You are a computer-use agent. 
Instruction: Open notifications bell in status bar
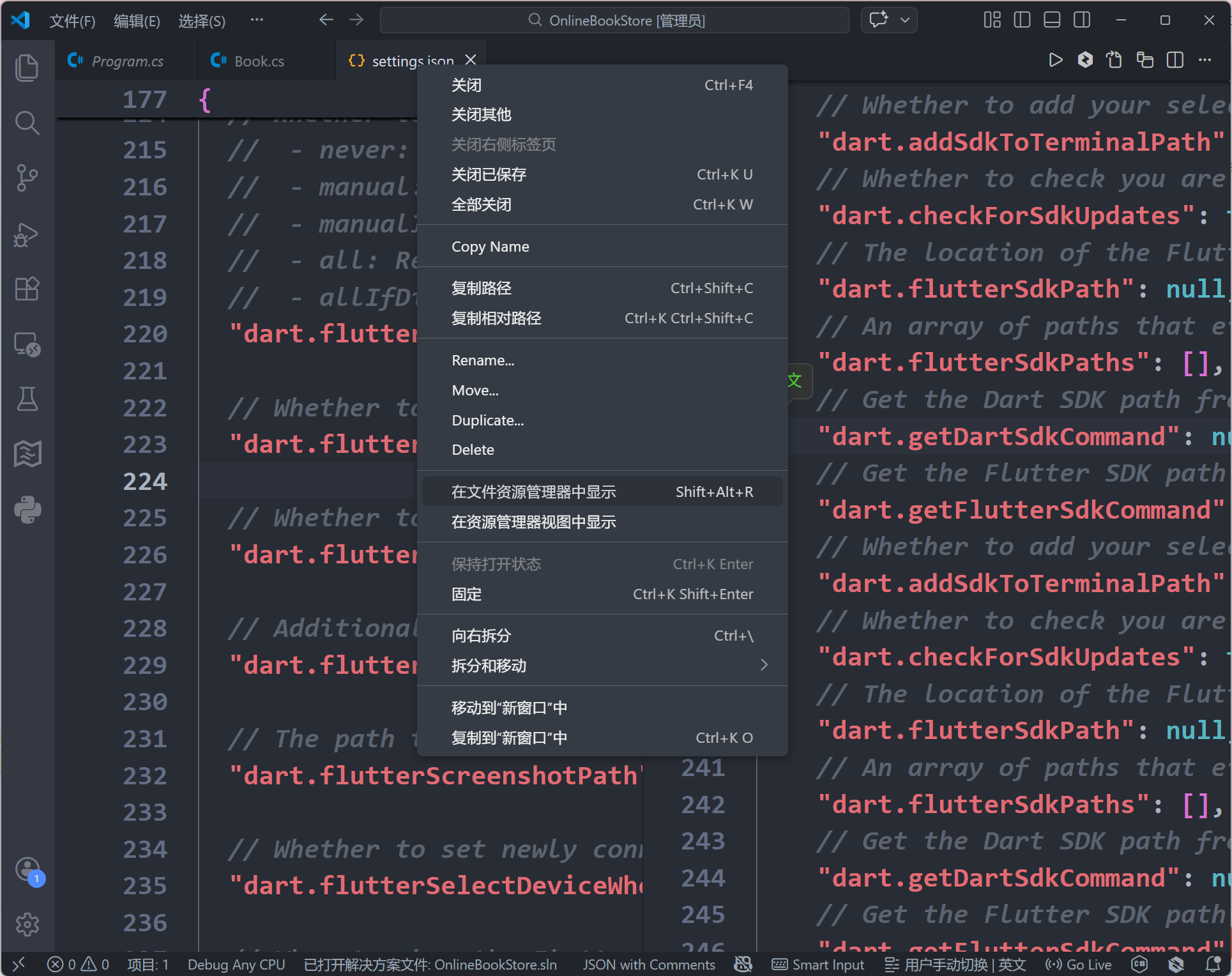coord(1213,964)
